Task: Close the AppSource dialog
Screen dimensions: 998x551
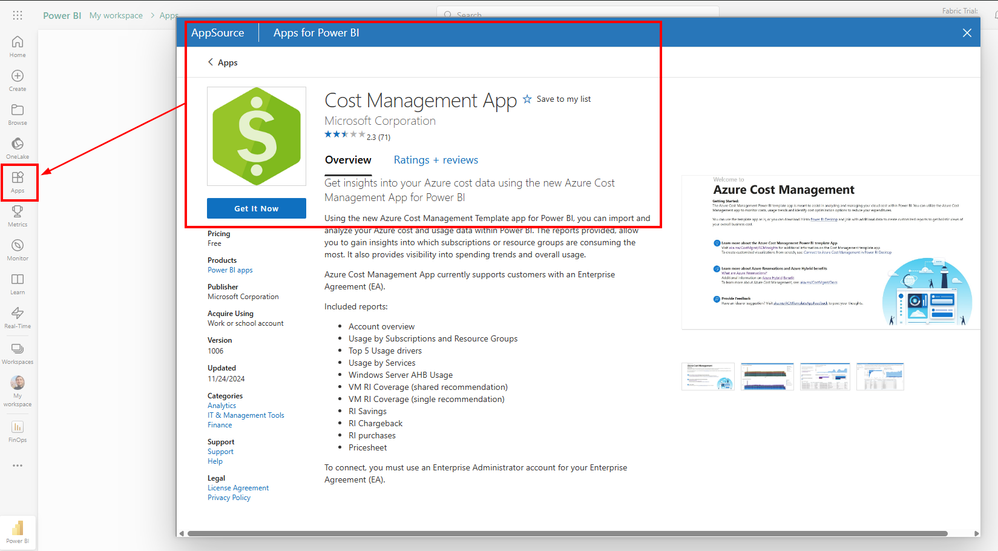Action: [x=967, y=32]
